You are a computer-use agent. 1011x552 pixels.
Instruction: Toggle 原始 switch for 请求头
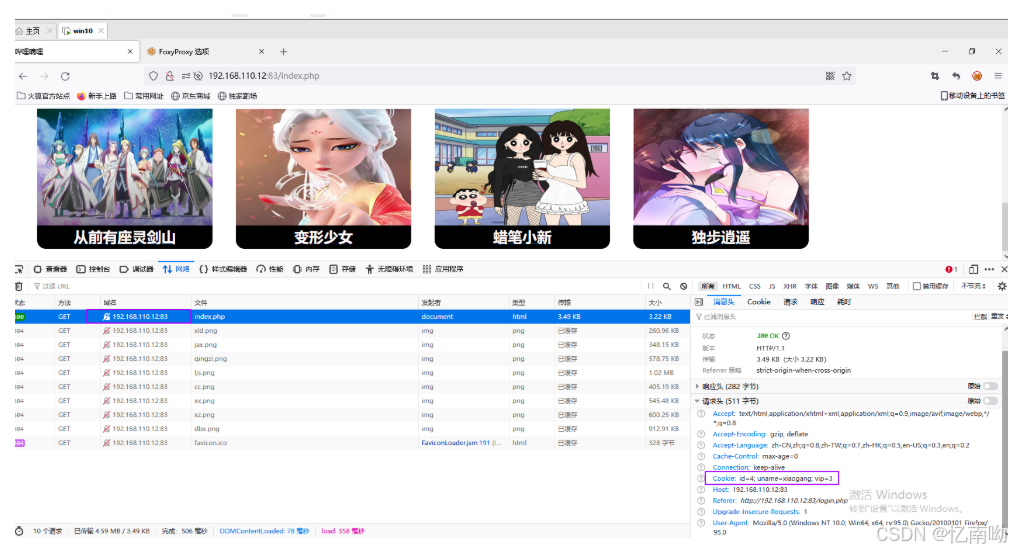pyautogui.click(x=990, y=401)
